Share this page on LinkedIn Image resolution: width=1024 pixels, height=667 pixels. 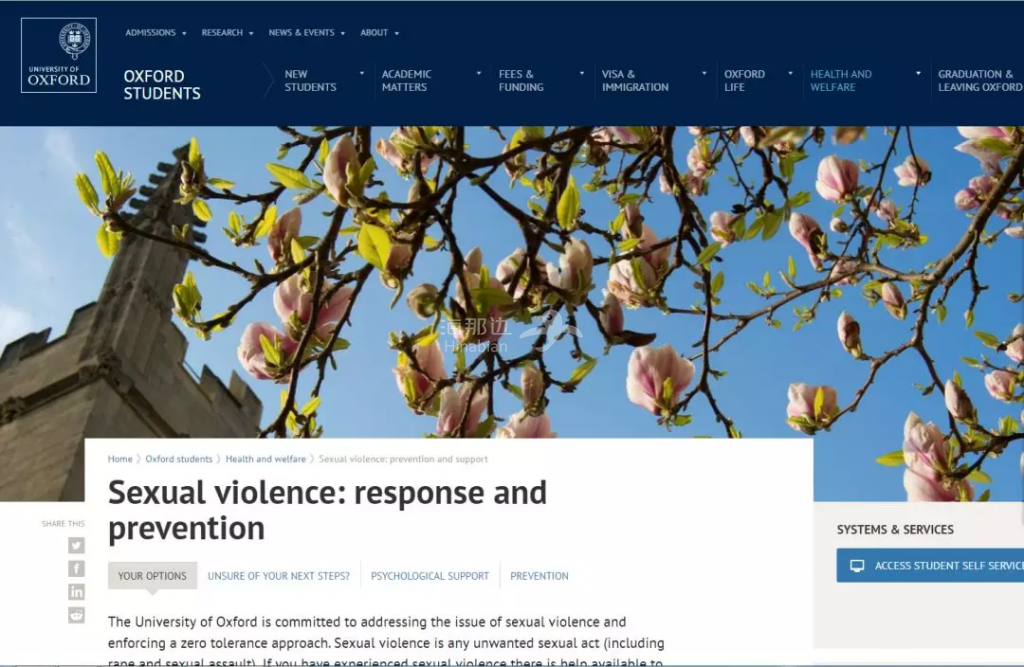(76, 592)
